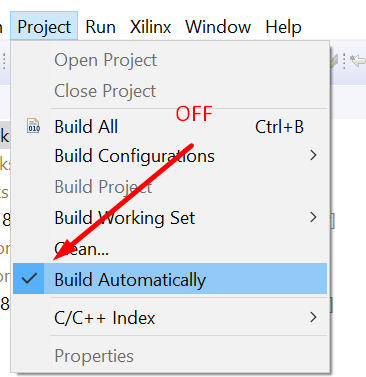Image resolution: width=366 pixels, height=377 pixels.
Task: Open the Xilinx menu
Action: click(150, 26)
